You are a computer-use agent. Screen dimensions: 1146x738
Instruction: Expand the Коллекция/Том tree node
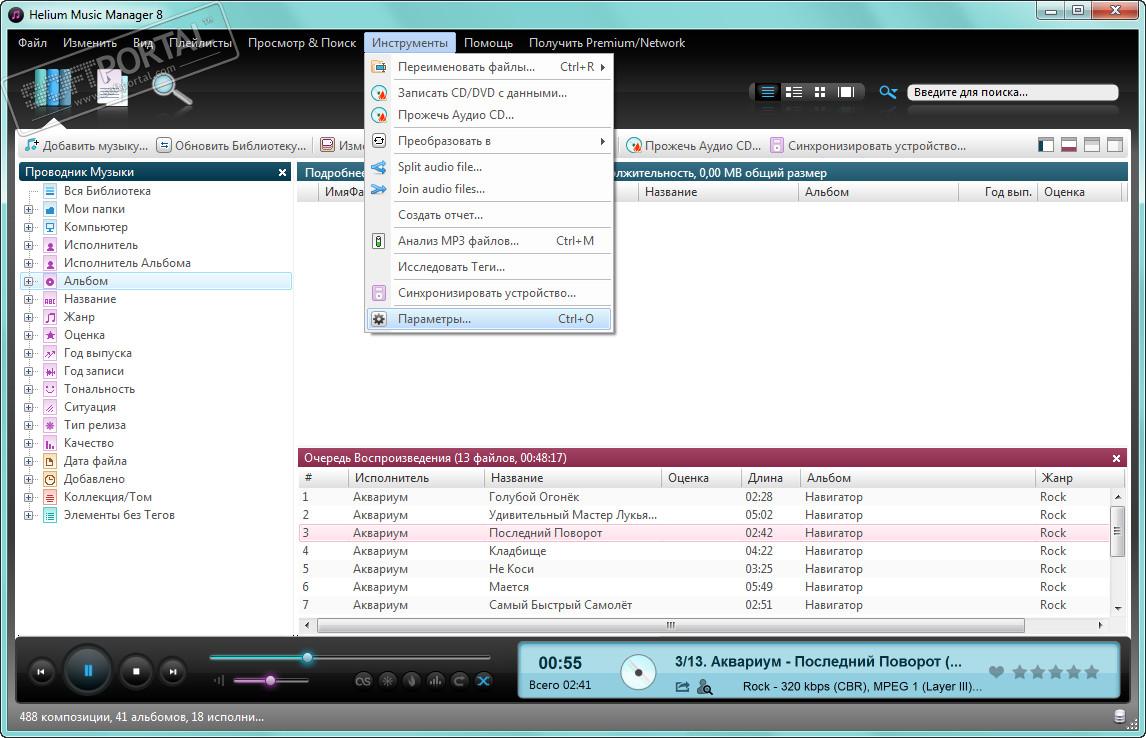29,498
